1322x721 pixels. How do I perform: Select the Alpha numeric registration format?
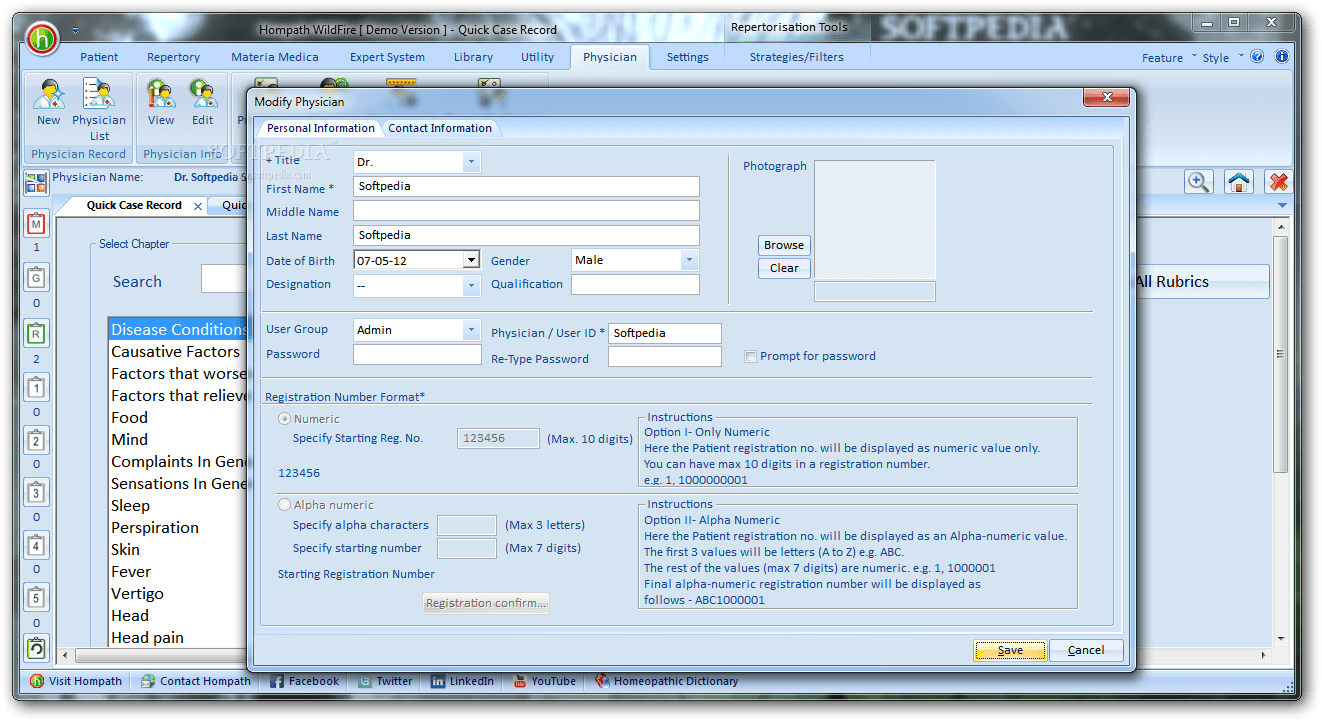284,504
